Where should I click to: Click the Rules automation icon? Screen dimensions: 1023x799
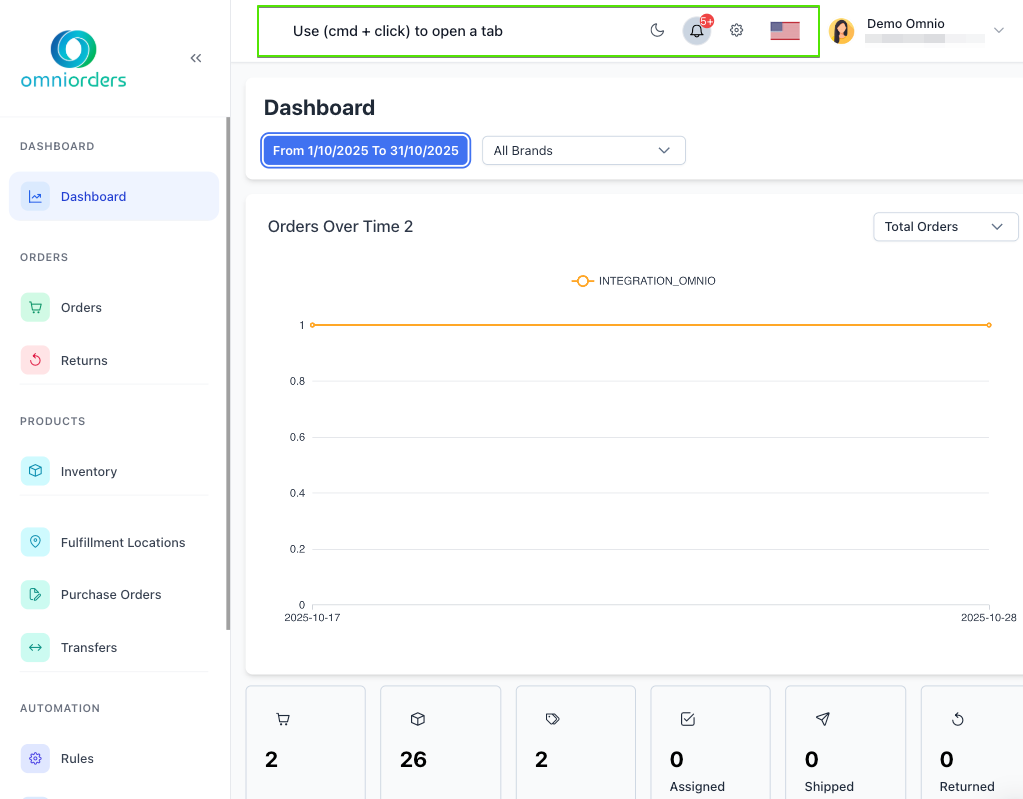point(34,758)
